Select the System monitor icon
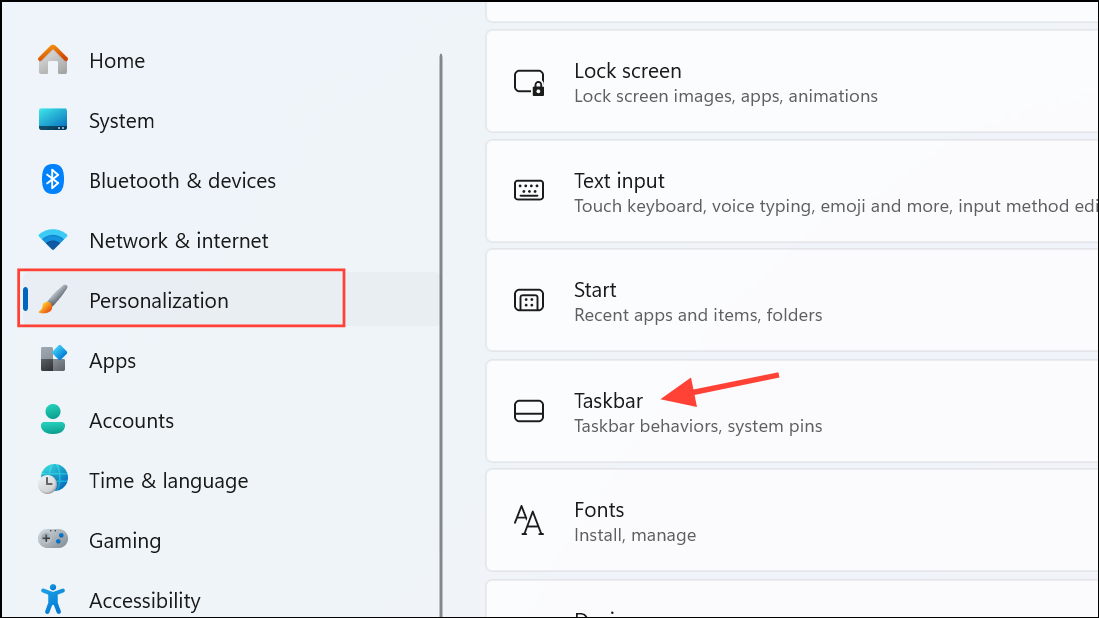1099x618 pixels. click(51, 120)
